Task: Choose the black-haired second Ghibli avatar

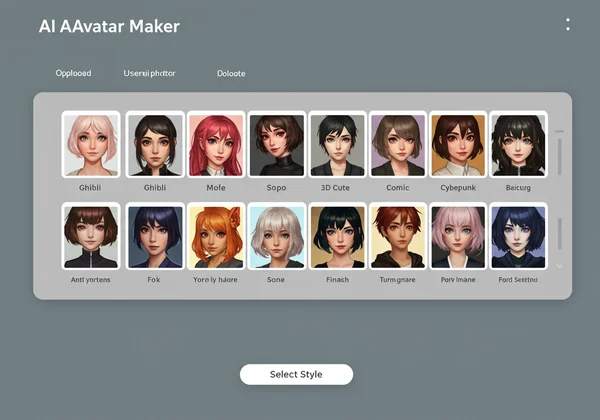Action: 155,145
